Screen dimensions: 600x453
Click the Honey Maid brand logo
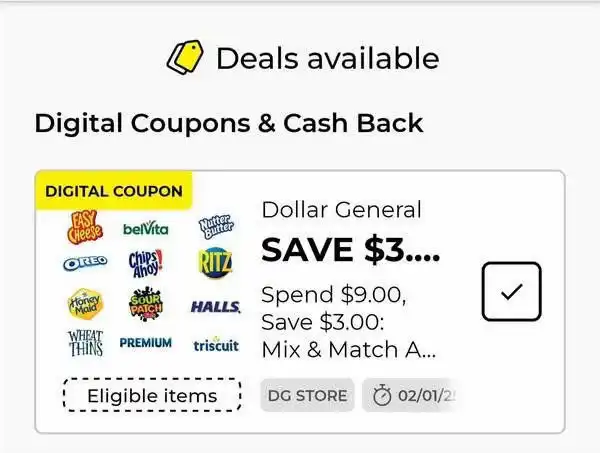[x=85, y=304]
